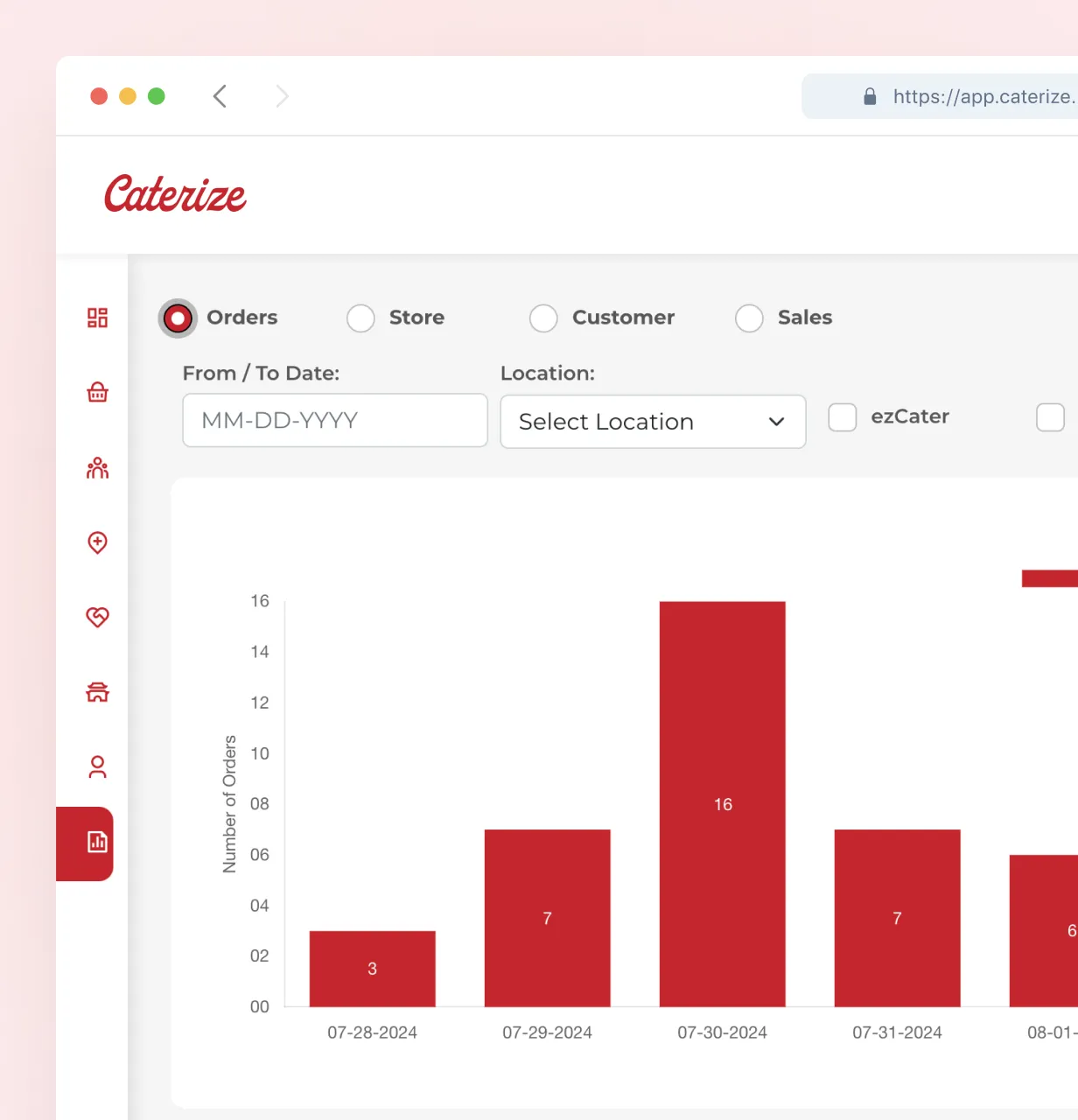Open the user profile sidebar icon
This screenshot has height=1120, width=1078.
click(97, 767)
